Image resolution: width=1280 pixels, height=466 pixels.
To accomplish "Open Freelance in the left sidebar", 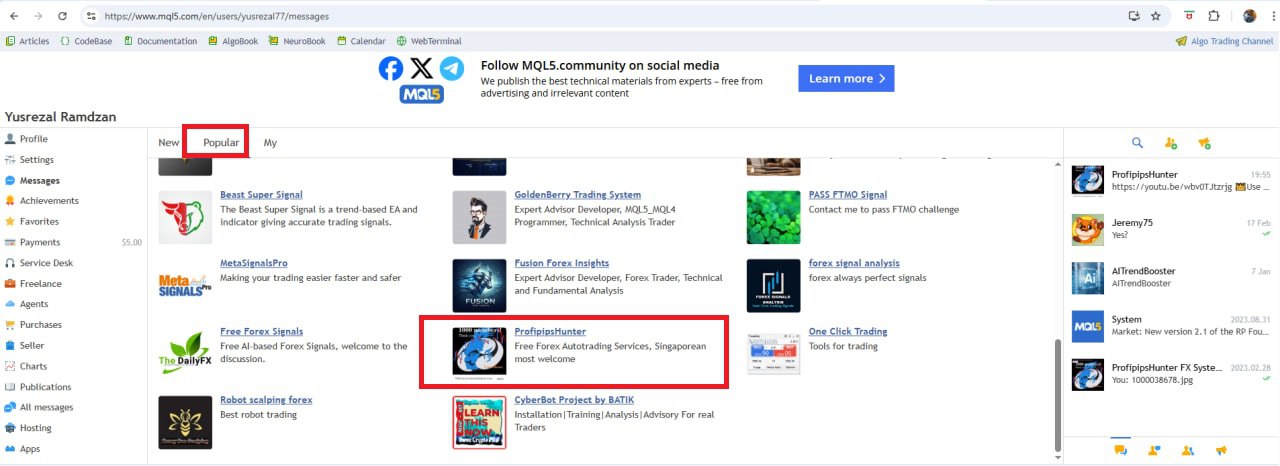I will (40, 284).
